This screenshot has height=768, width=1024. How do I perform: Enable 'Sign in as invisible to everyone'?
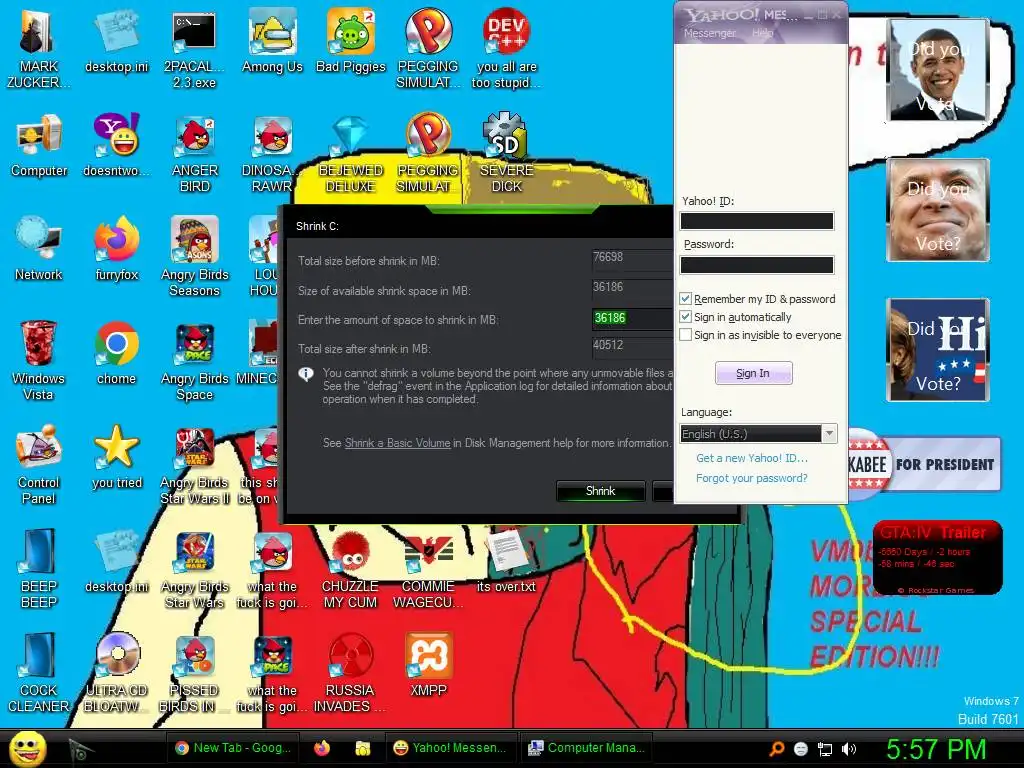pyautogui.click(x=685, y=335)
